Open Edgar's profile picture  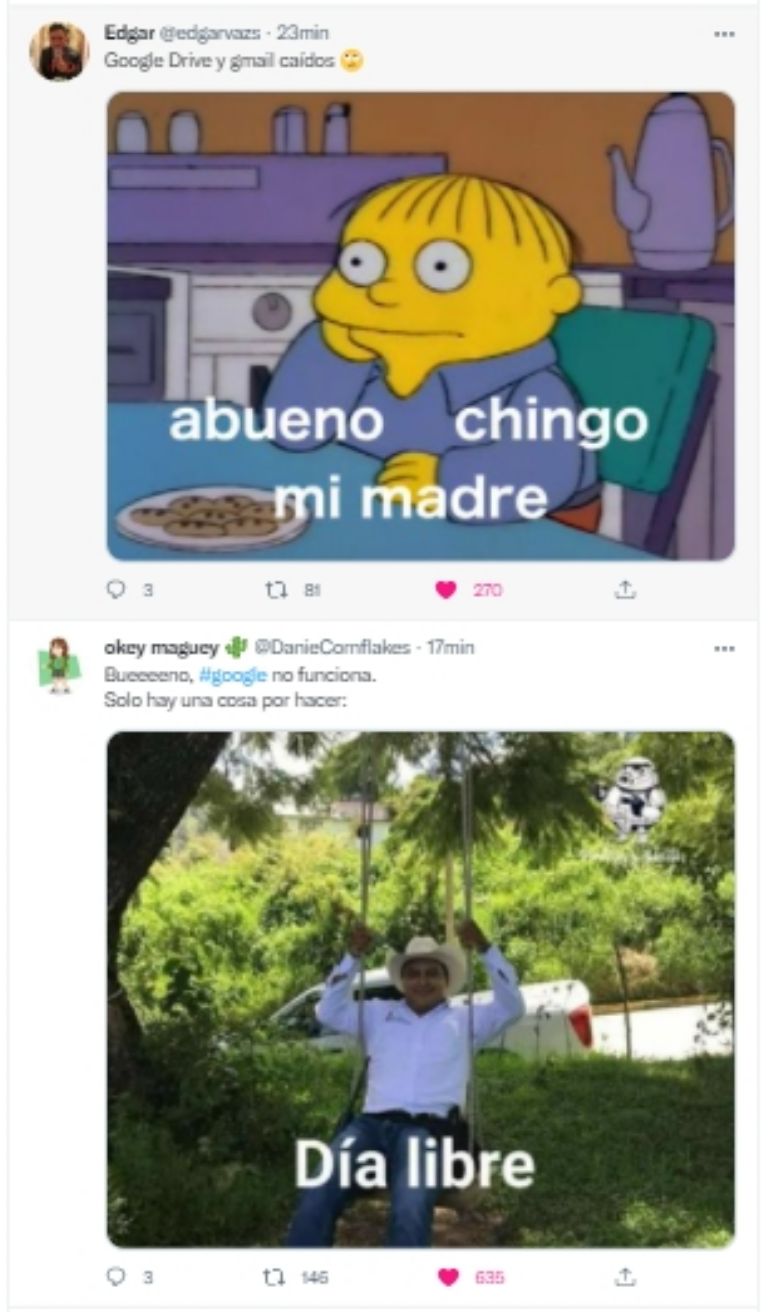pyautogui.click(x=59, y=51)
